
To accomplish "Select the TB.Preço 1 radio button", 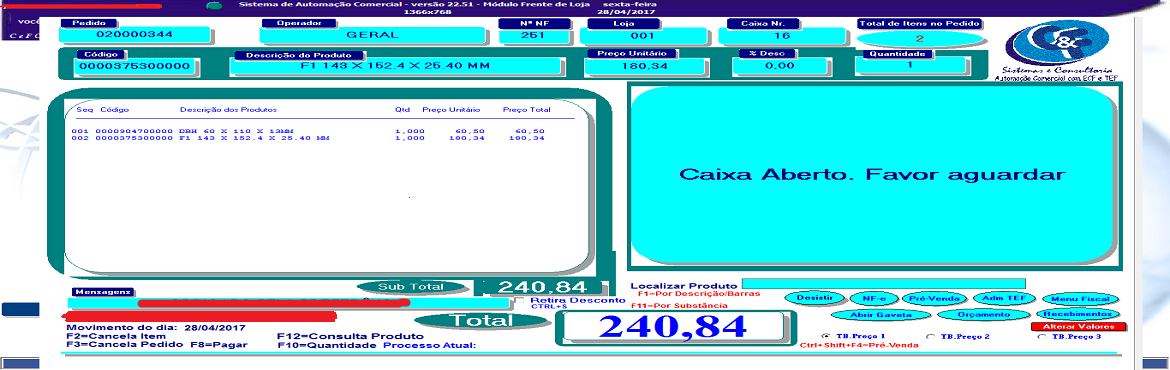I will (825, 336).
